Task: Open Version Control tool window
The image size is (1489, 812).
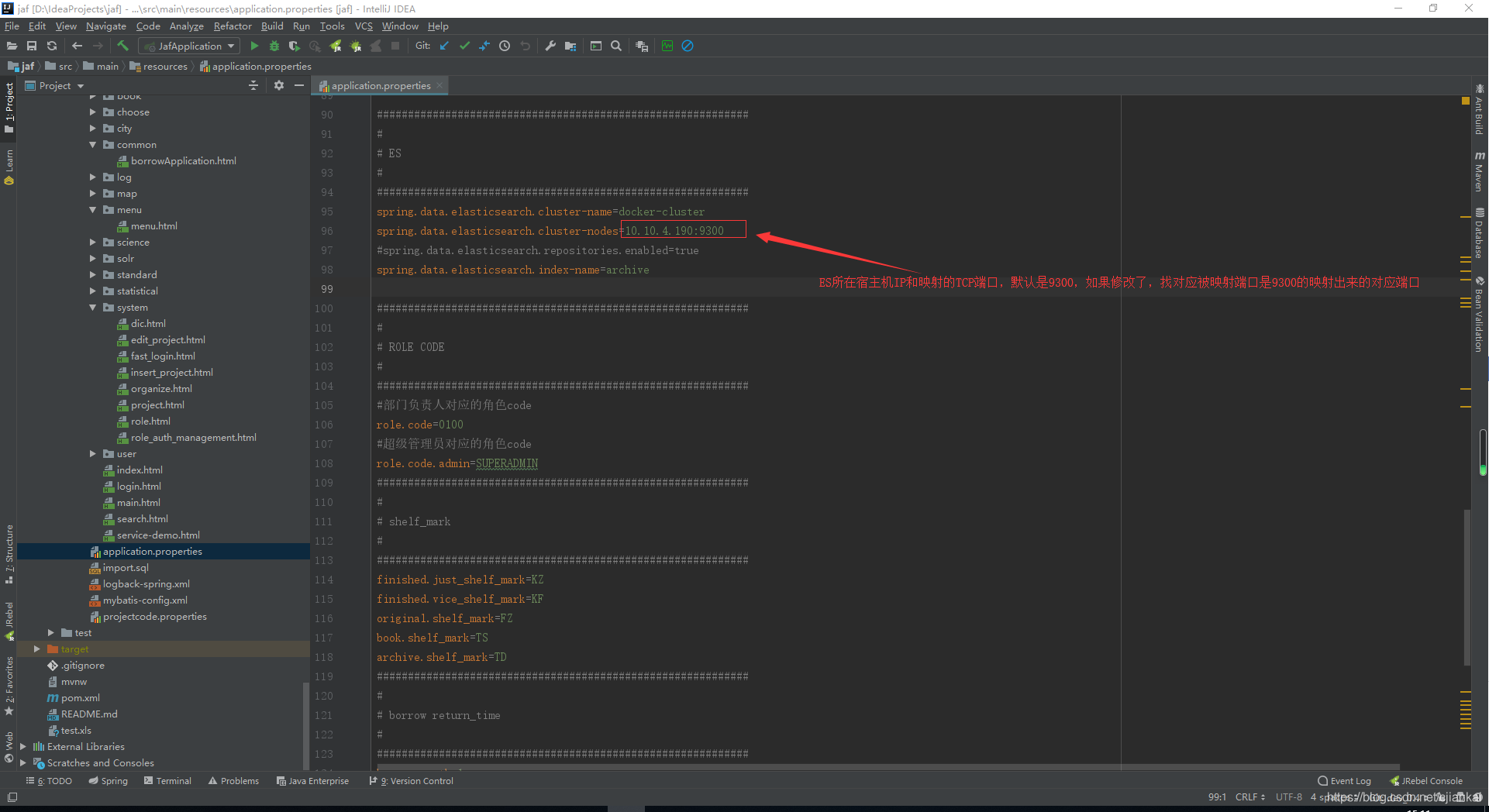Action: [x=412, y=781]
